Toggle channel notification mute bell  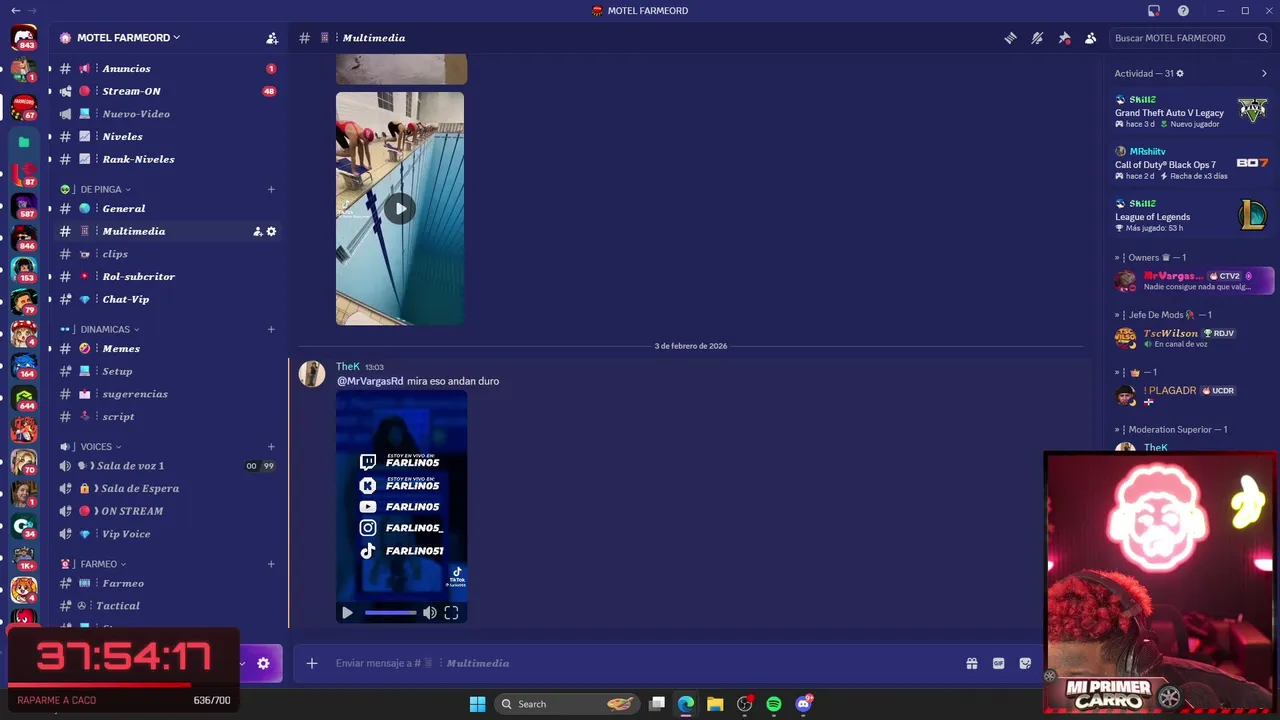pos(1037,38)
